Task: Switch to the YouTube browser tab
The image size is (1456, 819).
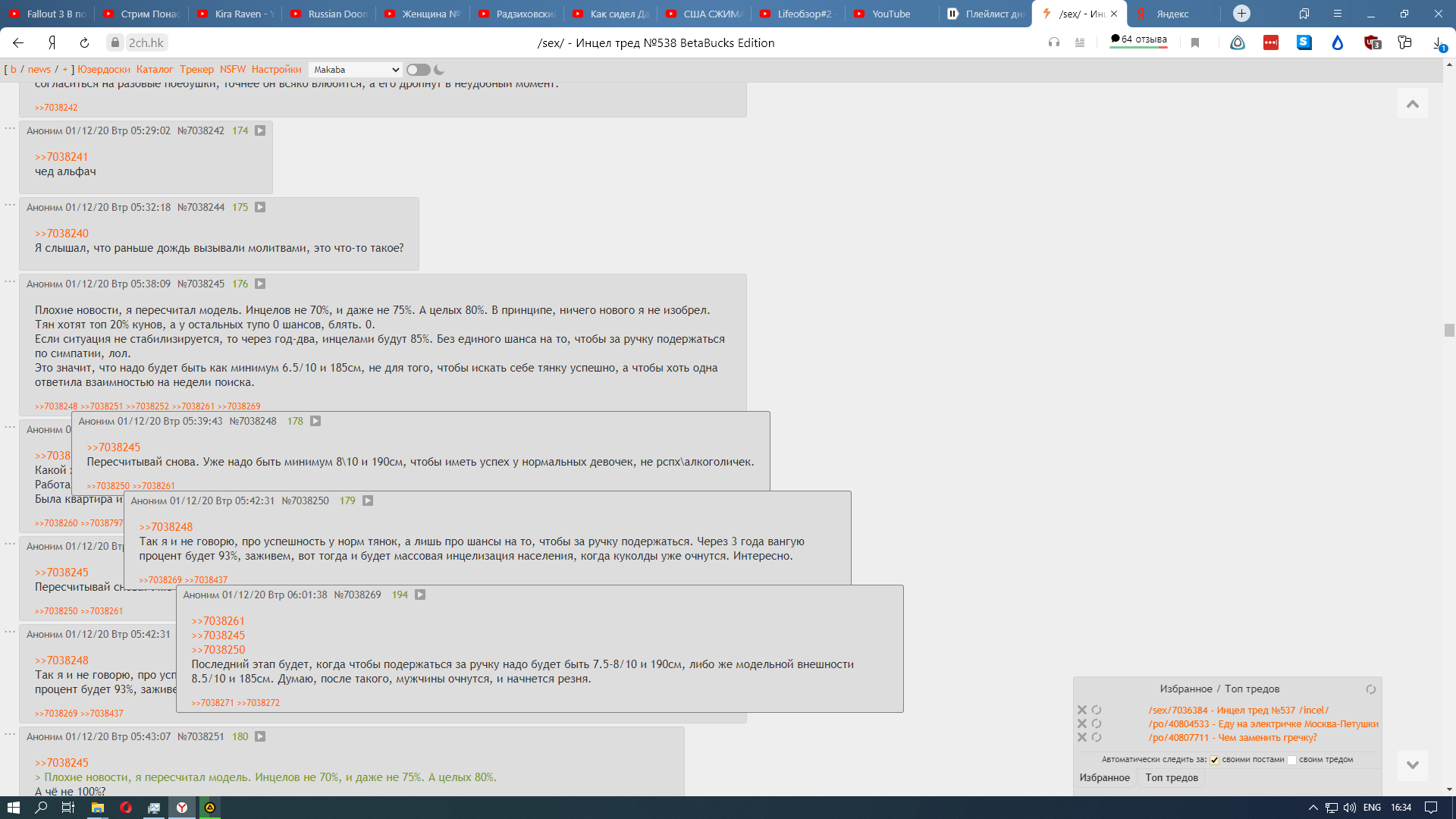Action: point(890,14)
